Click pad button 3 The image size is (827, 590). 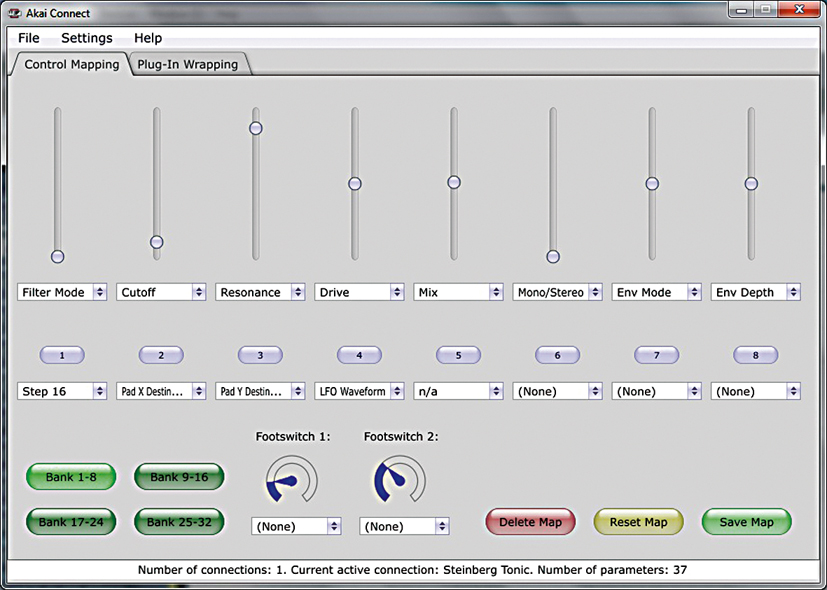pyautogui.click(x=260, y=355)
